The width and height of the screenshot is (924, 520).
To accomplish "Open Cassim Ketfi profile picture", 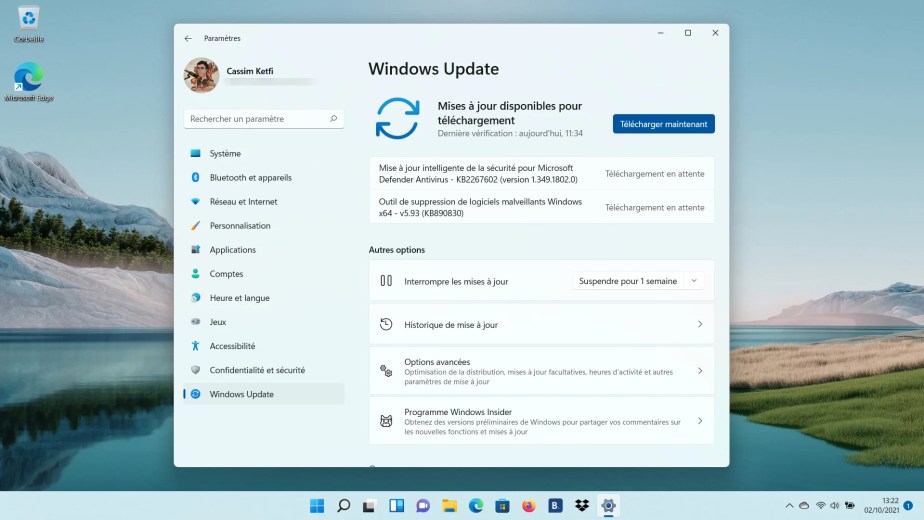I will (x=202, y=75).
